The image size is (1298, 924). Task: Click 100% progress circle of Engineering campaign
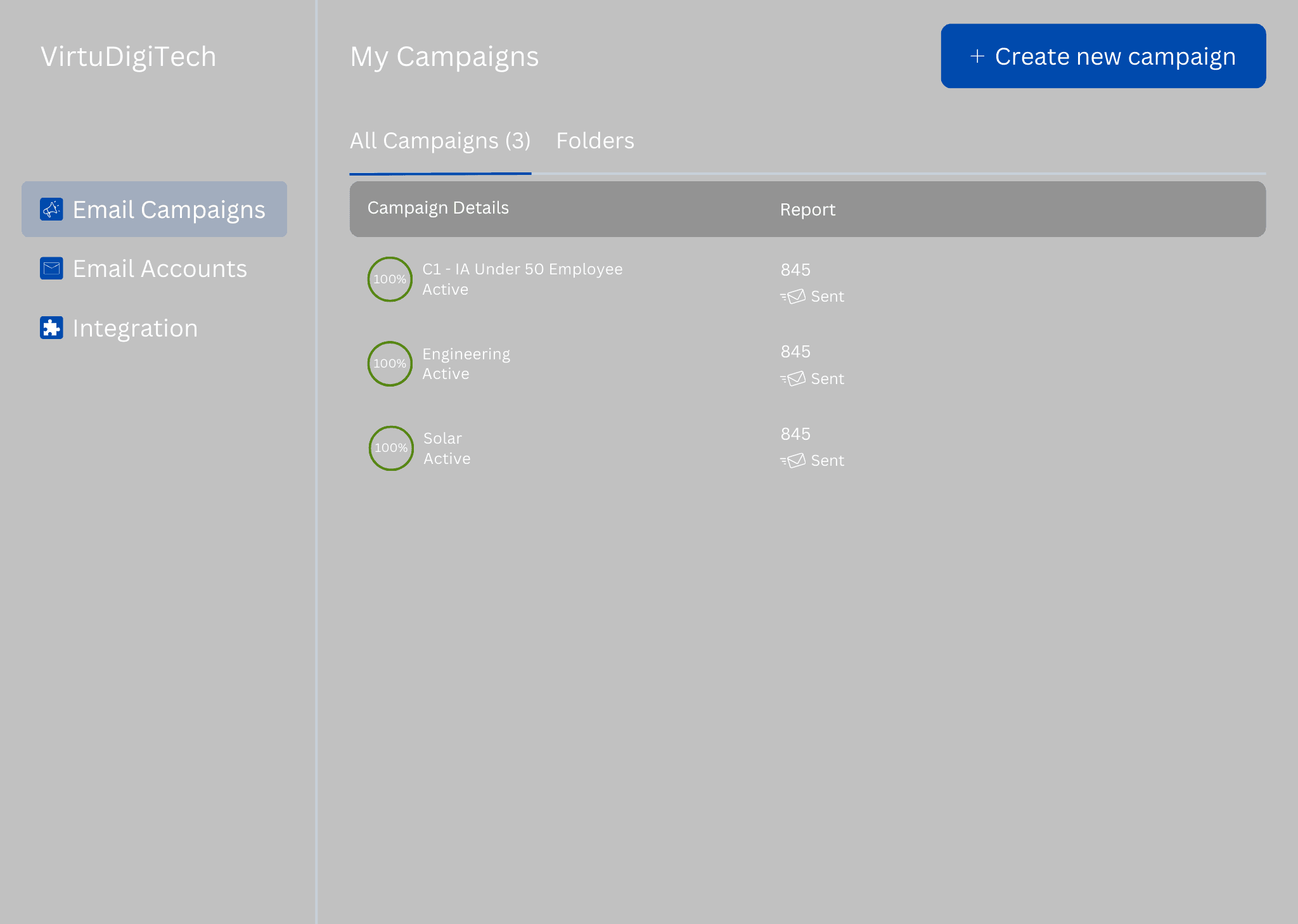pos(390,364)
